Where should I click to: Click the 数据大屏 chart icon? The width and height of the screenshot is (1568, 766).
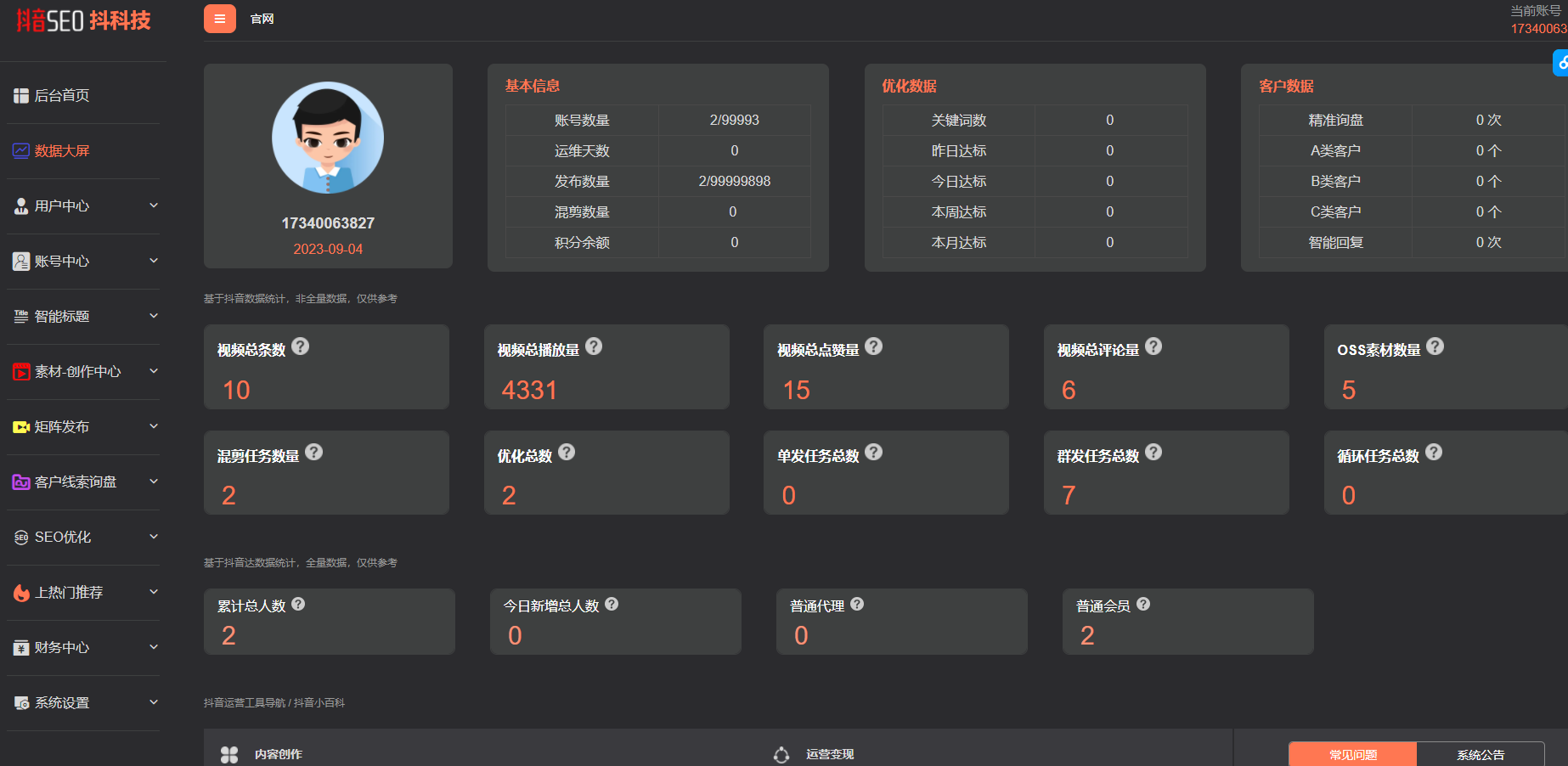(x=21, y=151)
